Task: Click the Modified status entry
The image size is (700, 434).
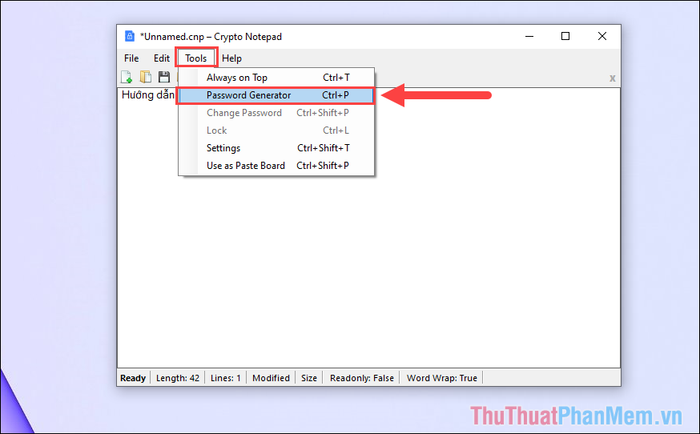Action: pyautogui.click(x=271, y=378)
